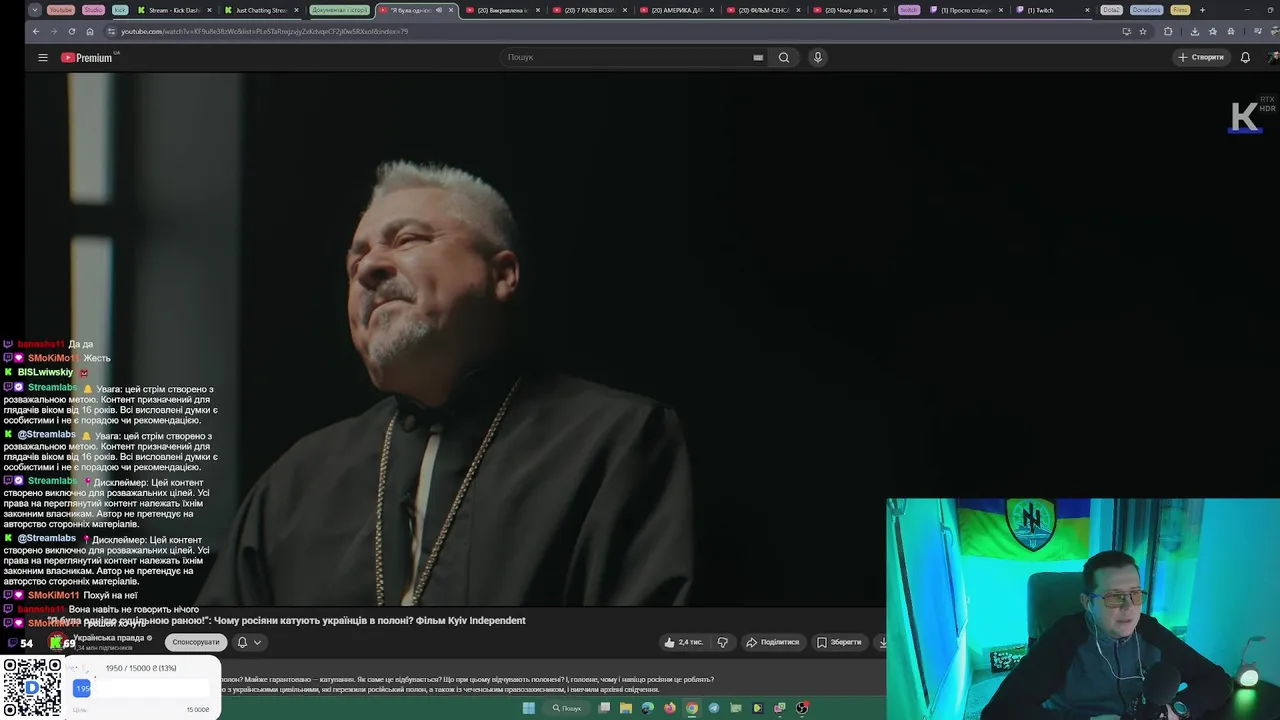This screenshot has width=1280, height=720.
Task: Switch to the Чому війна tab
Action: pos(850,10)
